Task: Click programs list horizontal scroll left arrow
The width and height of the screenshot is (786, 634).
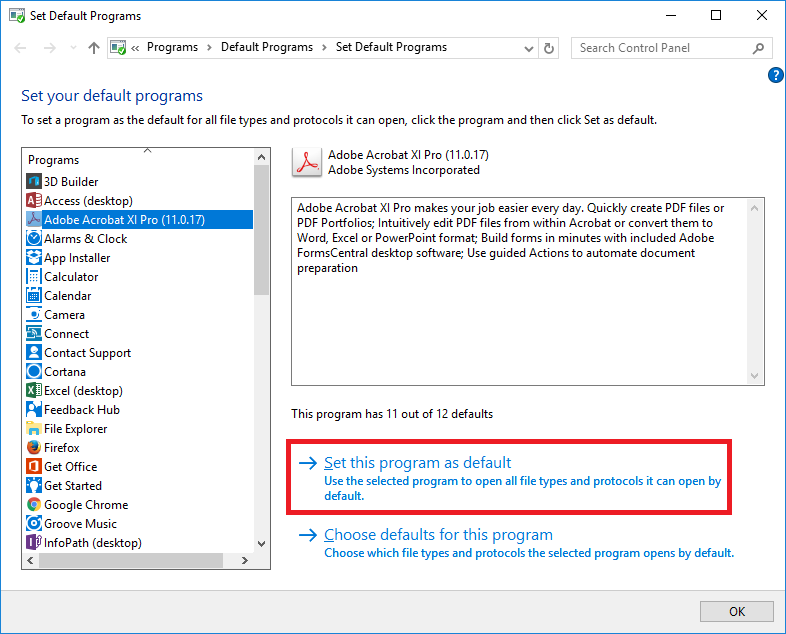Action: point(30,560)
